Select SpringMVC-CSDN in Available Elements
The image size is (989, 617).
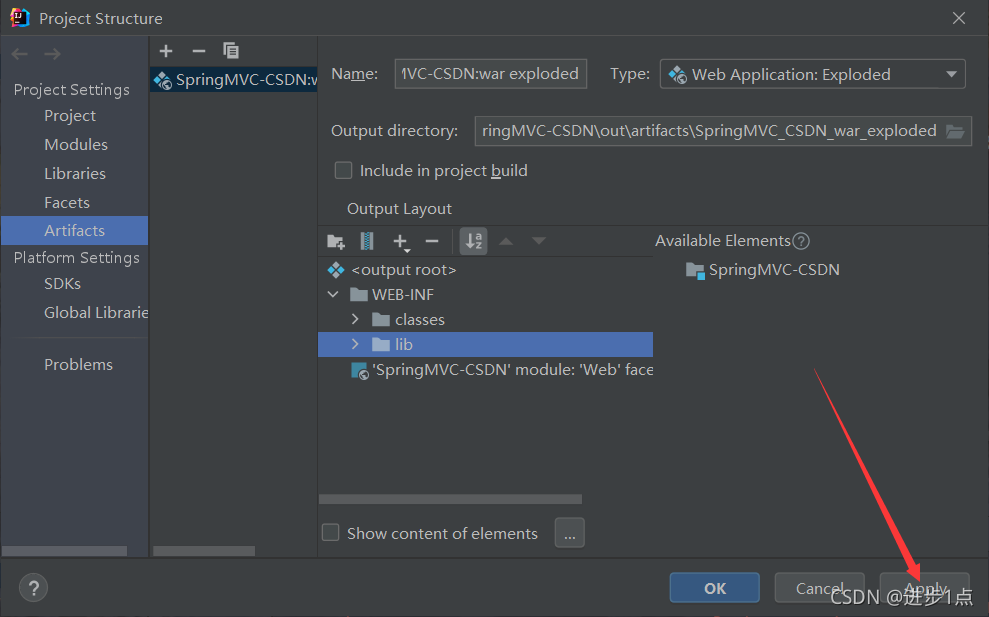pyautogui.click(x=763, y=270)
